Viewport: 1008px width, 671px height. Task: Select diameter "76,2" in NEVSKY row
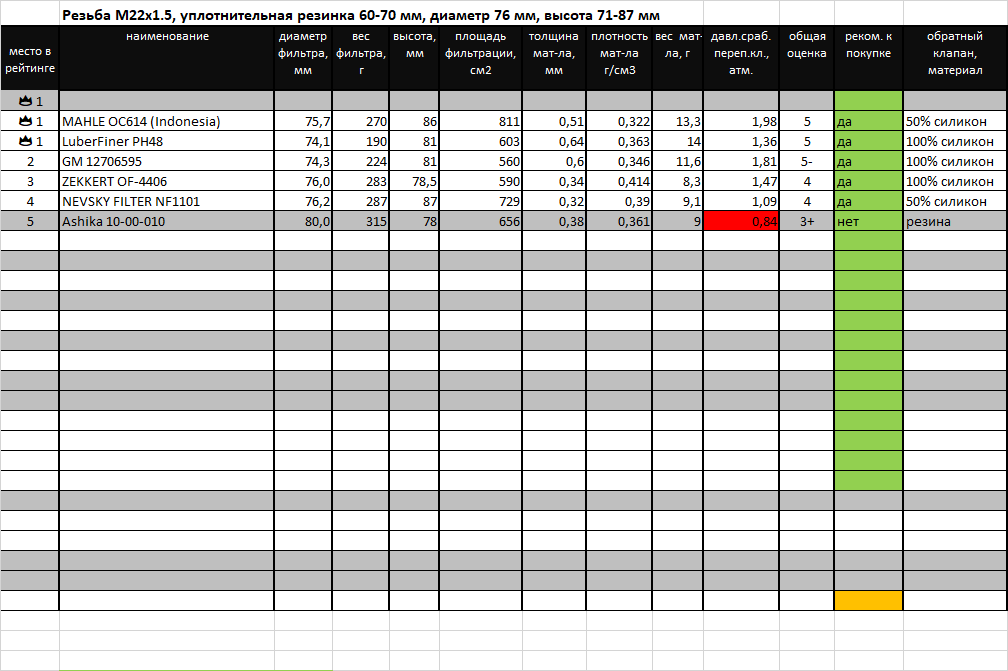[303, 201]
